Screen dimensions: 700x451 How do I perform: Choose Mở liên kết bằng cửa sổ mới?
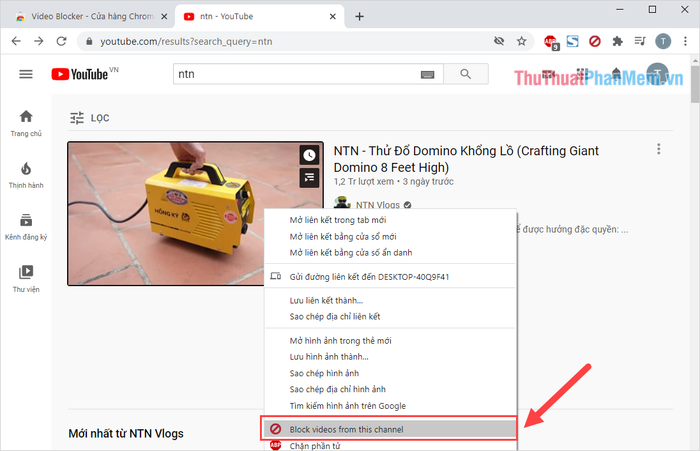(391, 237)
